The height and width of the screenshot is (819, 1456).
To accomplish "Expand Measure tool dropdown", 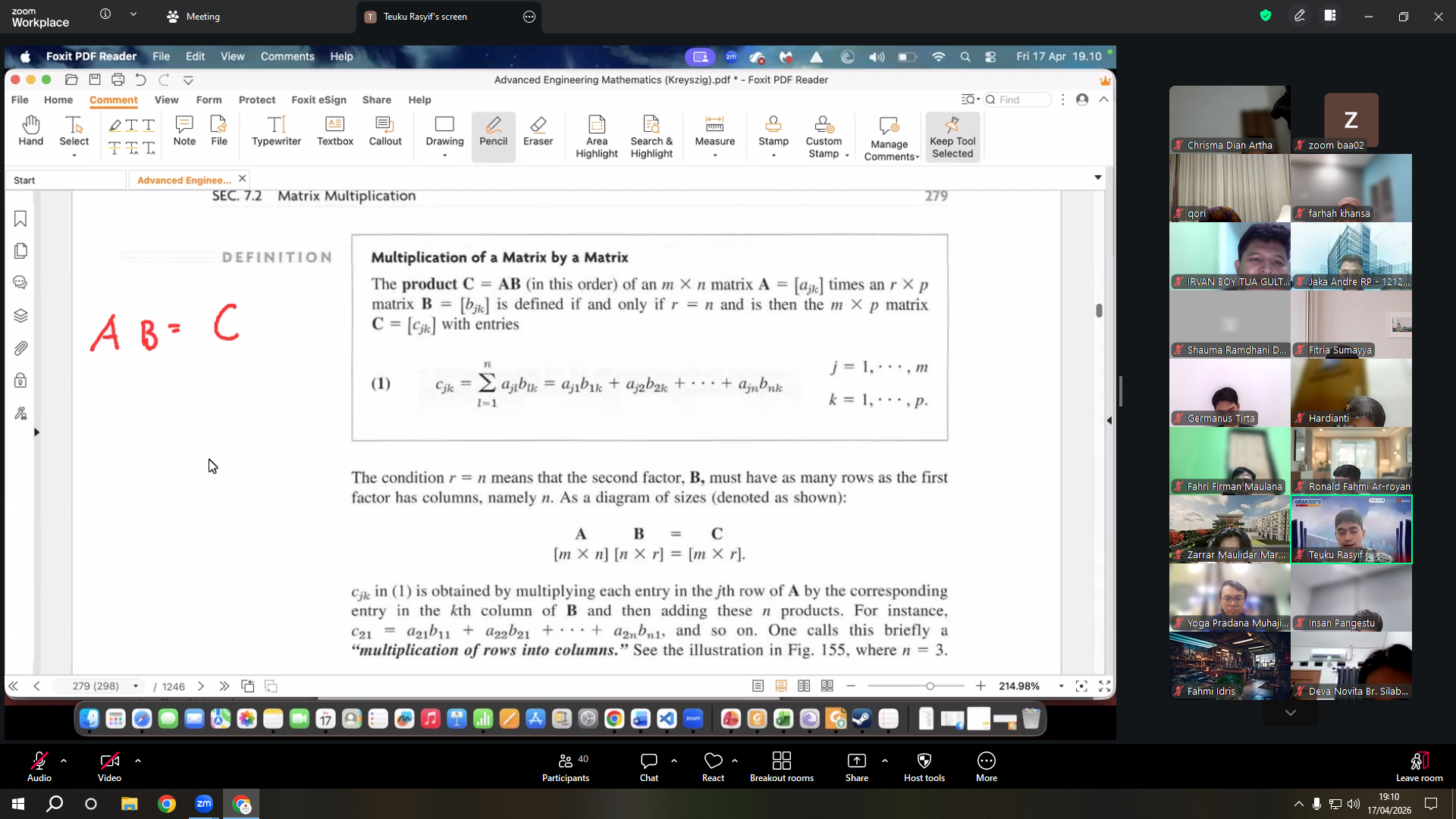I will [714, 155].
